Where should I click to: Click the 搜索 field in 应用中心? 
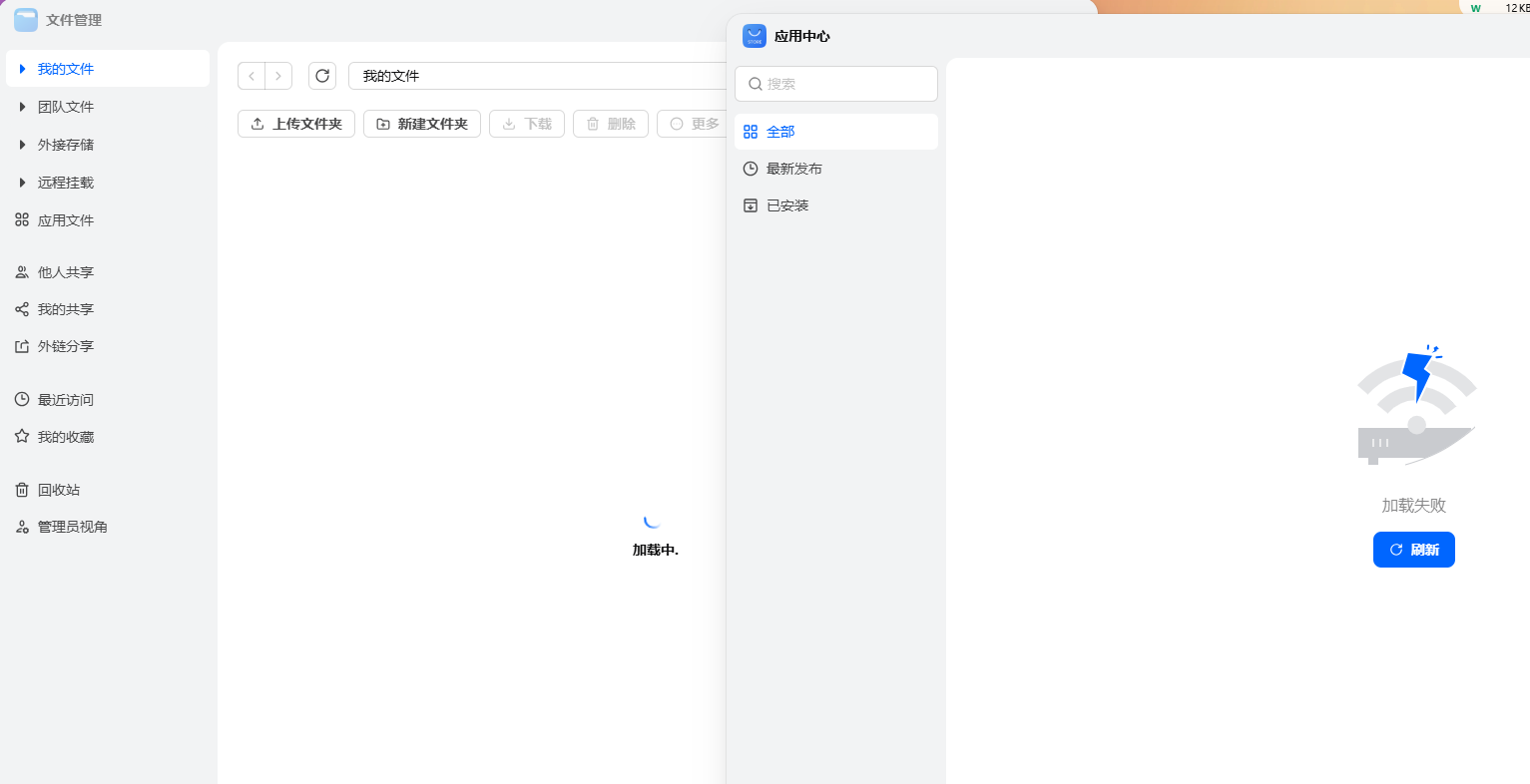pos(836,84)
